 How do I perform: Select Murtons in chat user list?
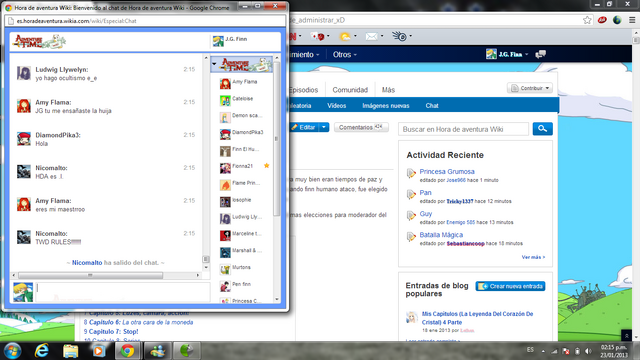[241, 269]
